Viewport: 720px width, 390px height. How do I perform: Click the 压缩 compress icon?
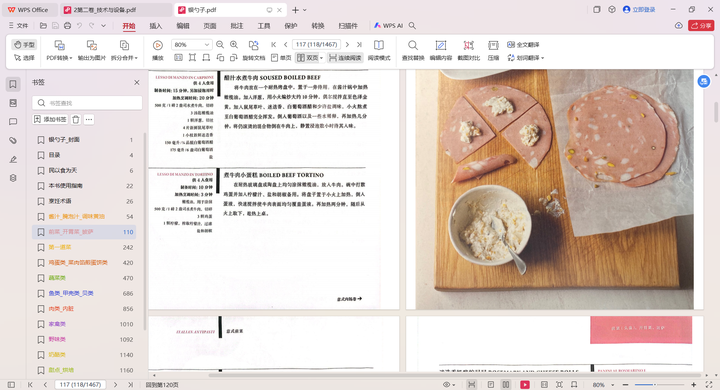493,45
